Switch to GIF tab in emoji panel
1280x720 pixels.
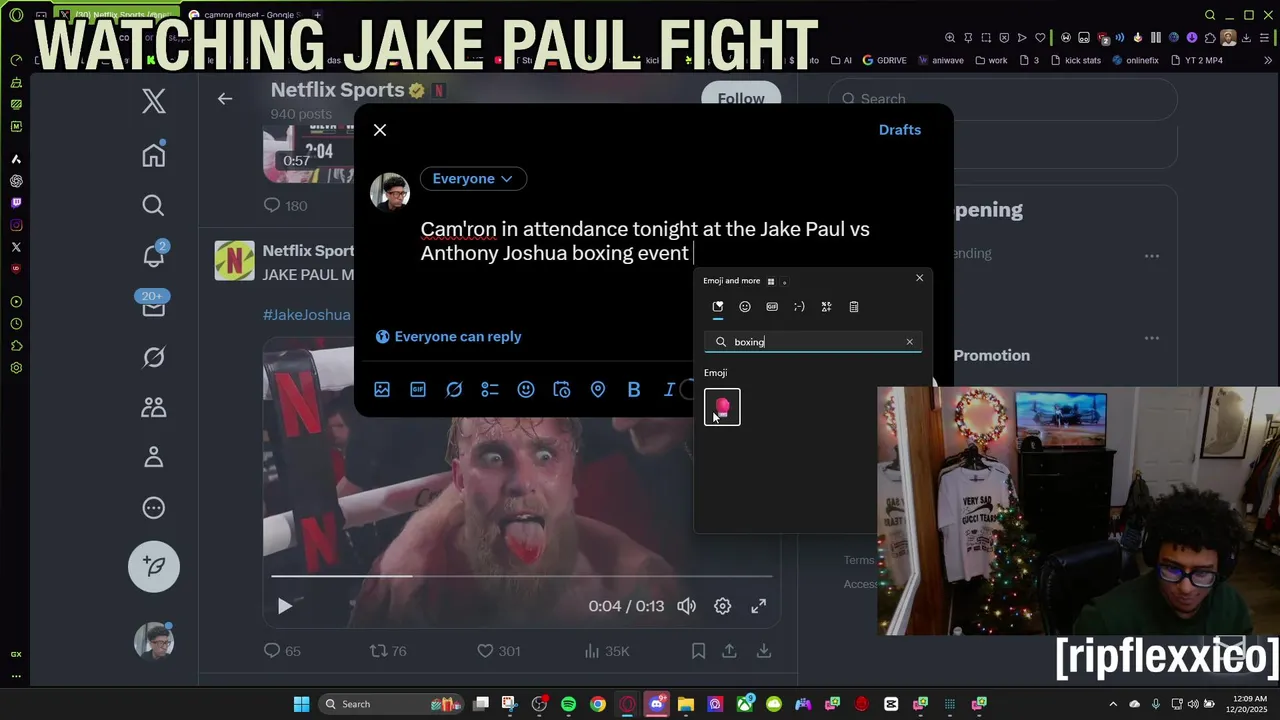point(772,307)
